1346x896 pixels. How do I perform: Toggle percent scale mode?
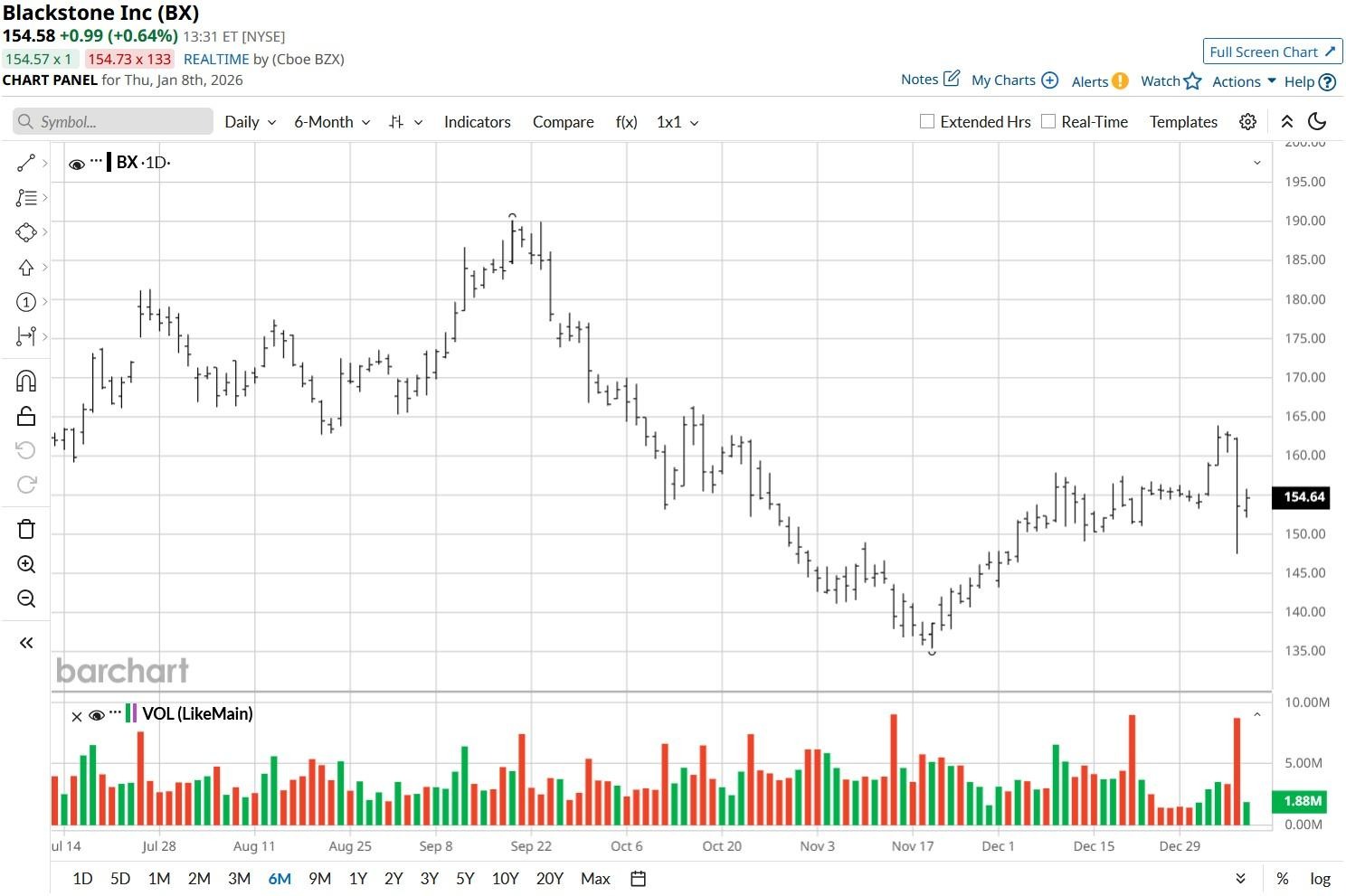click(1283, 879)
